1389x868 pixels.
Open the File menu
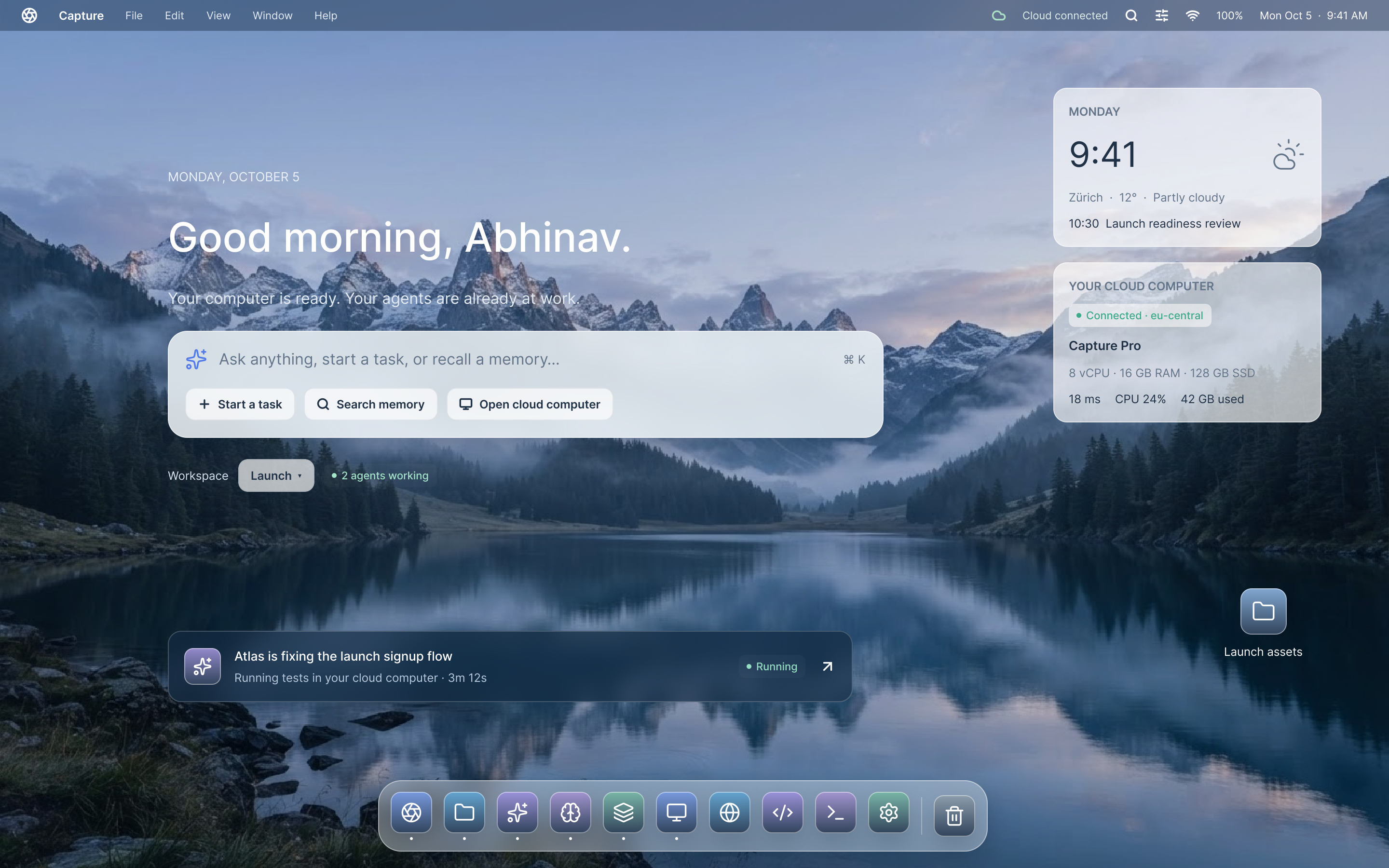pyautogui.click(x=134, y=15)
